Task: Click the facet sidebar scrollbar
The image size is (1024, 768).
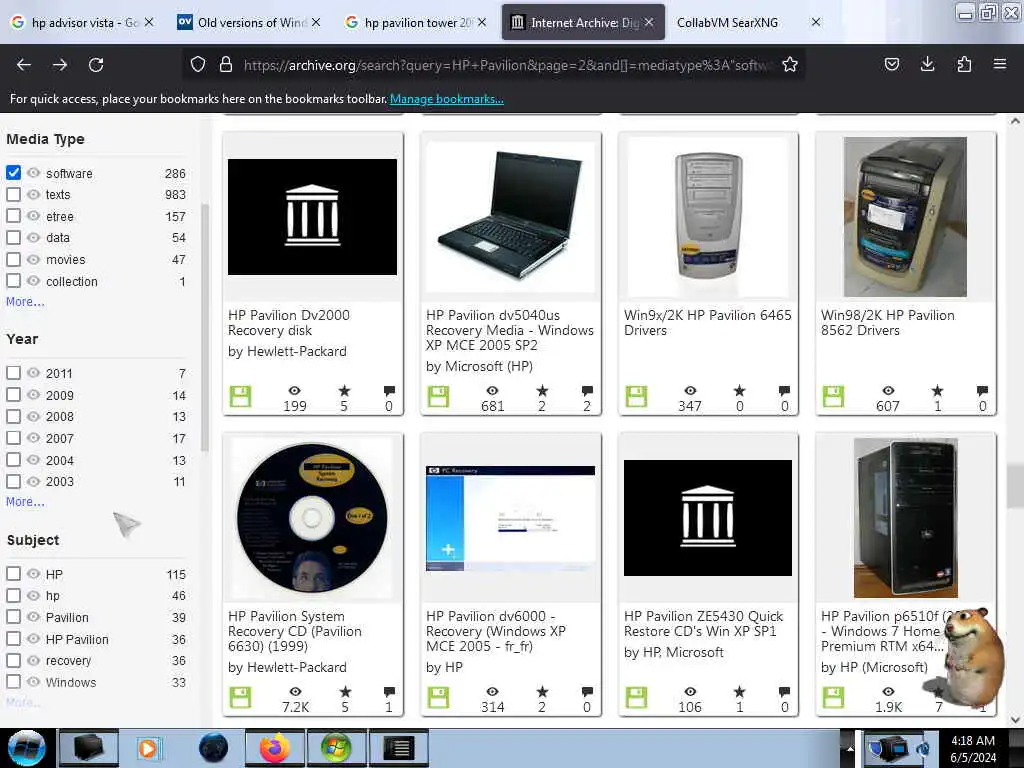Action: [x=204, y=327]
